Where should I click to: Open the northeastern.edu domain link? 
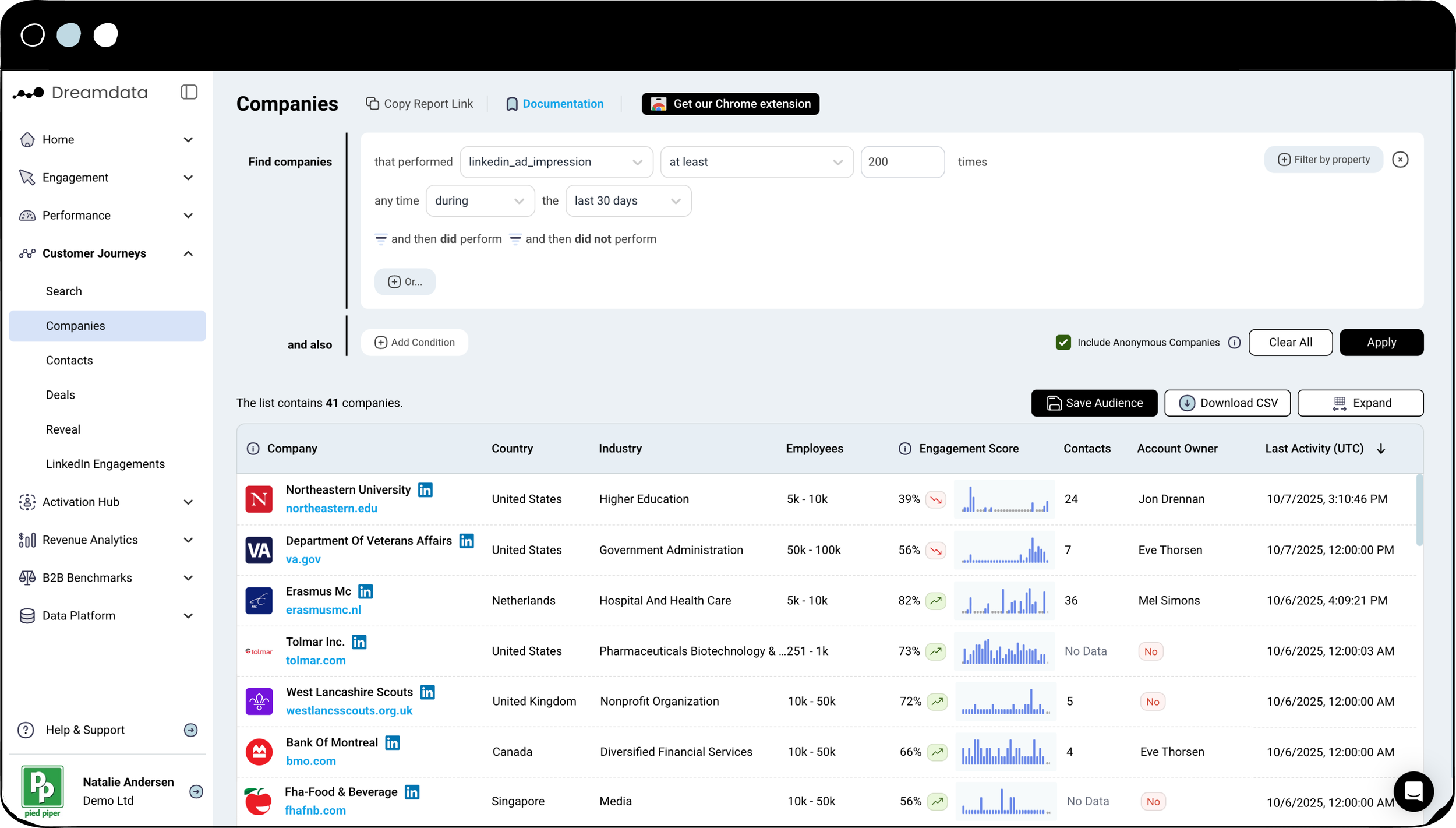coord(331,508)
